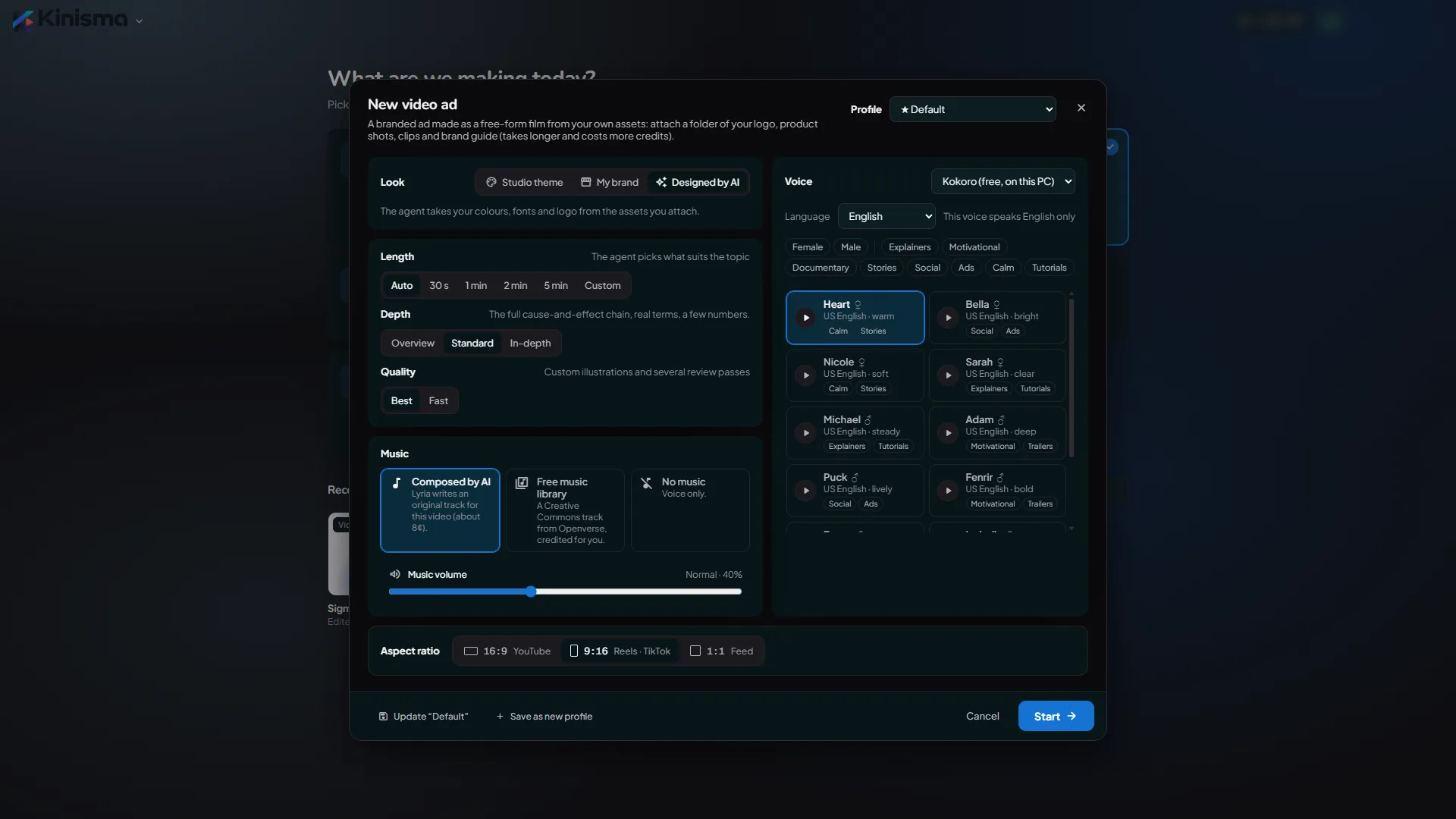Play the Bella voice preview
This screenshot has height=819, width=1456.
(948, 318)
